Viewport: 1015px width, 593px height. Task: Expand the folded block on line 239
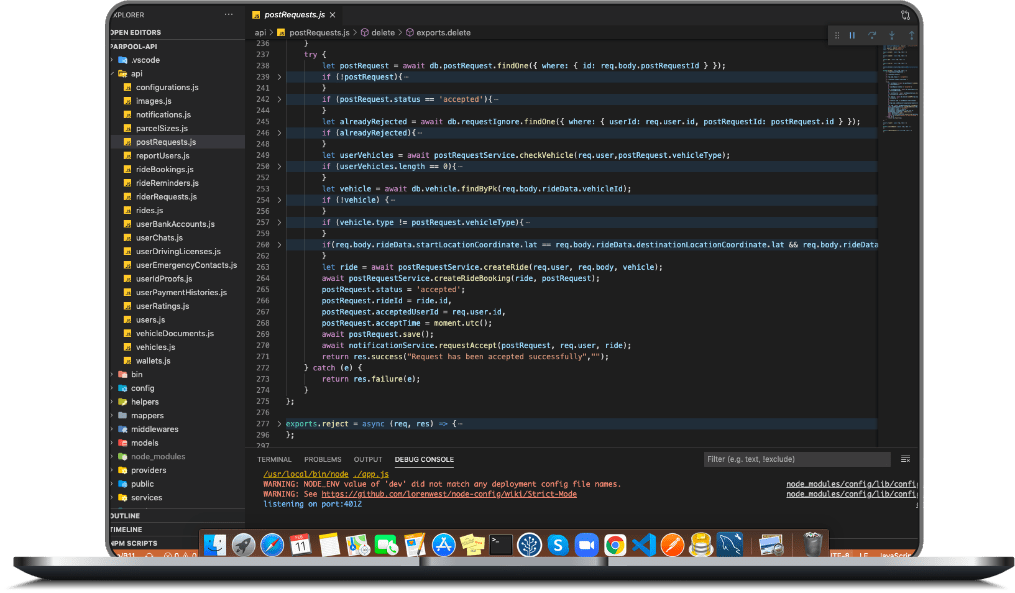[x=280, y=77]
